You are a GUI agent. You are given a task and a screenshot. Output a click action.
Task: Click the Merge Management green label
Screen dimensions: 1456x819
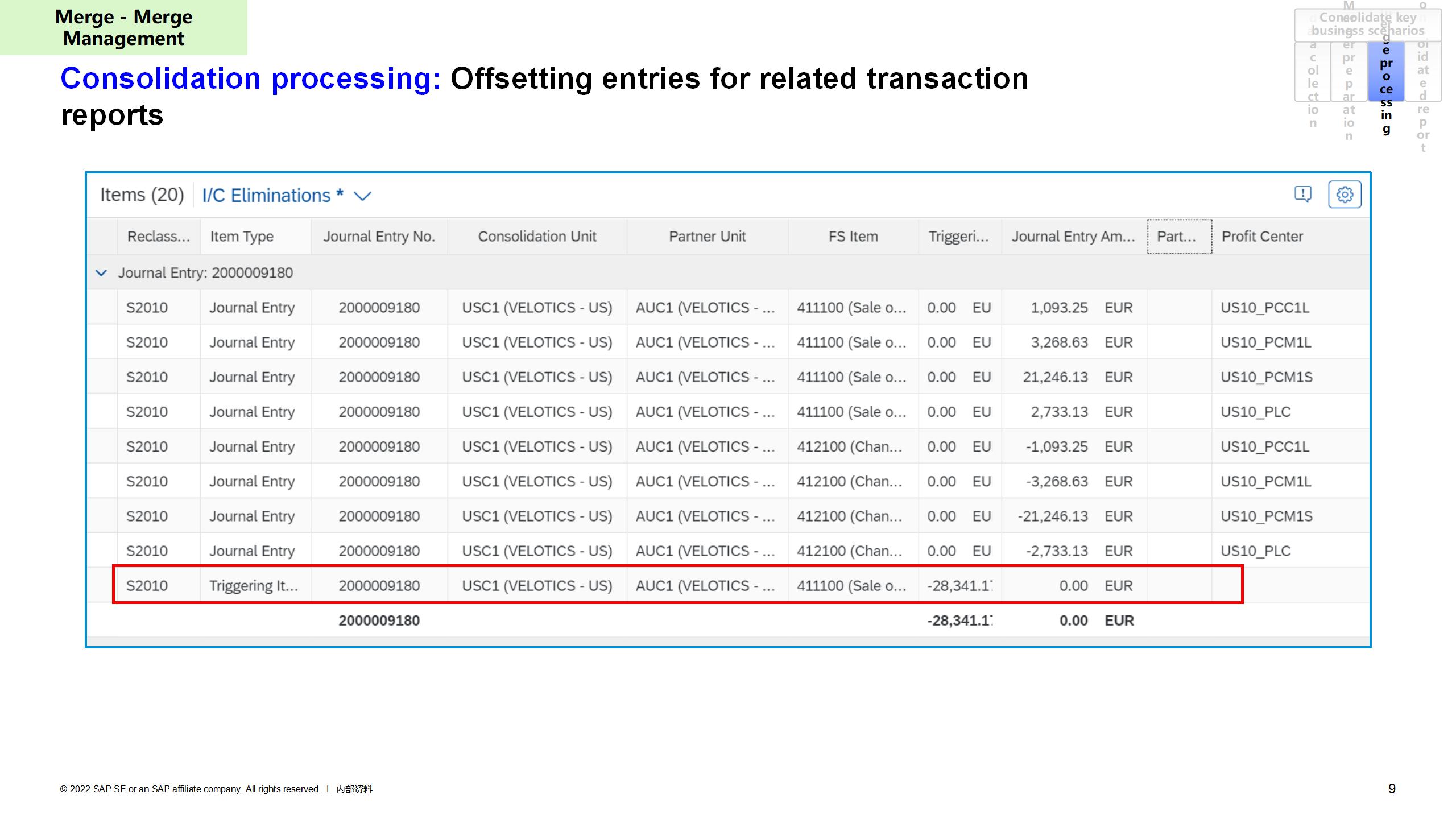point(123,27)
